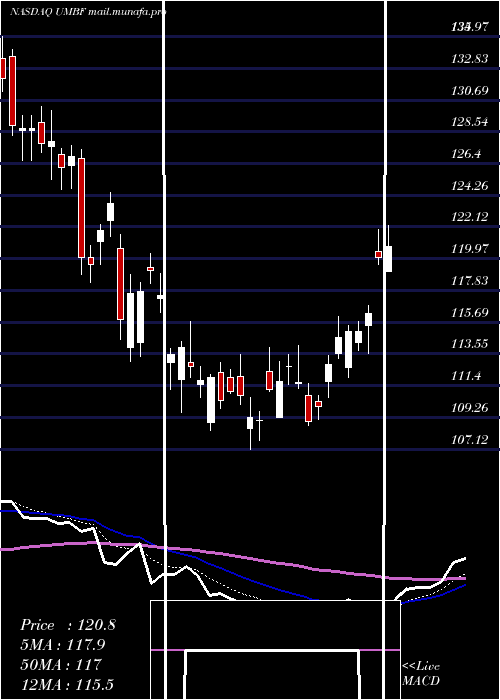500x700 pixels.
Task: Click the 132.83 price axis label
Action: pyautogui.click(x=470, y=59)
